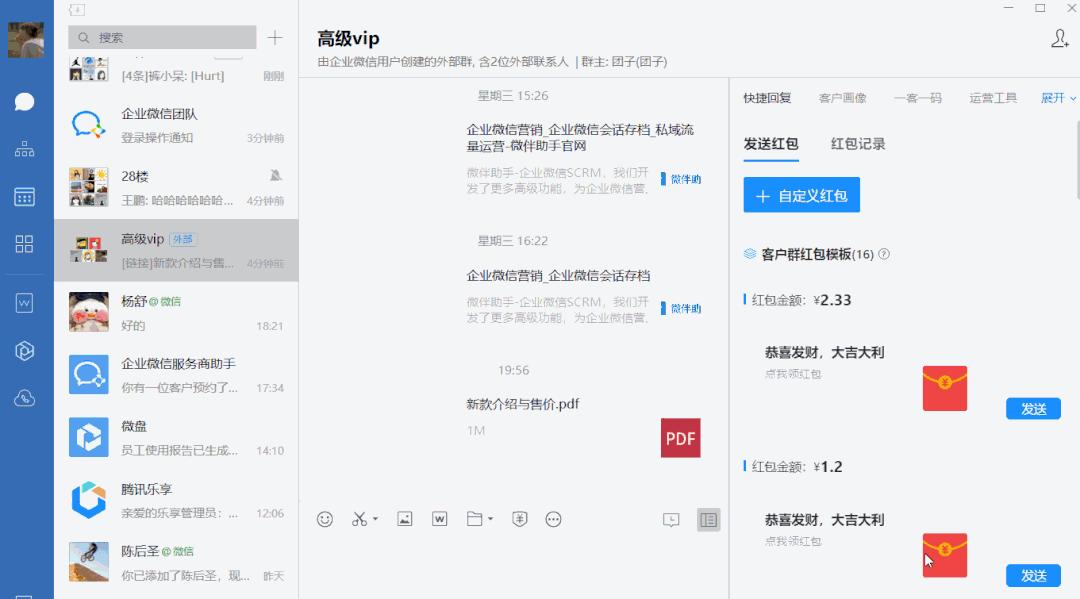1080x599 pixels.
Task: Click the small icon above the search box
Action: click(76, 10)
